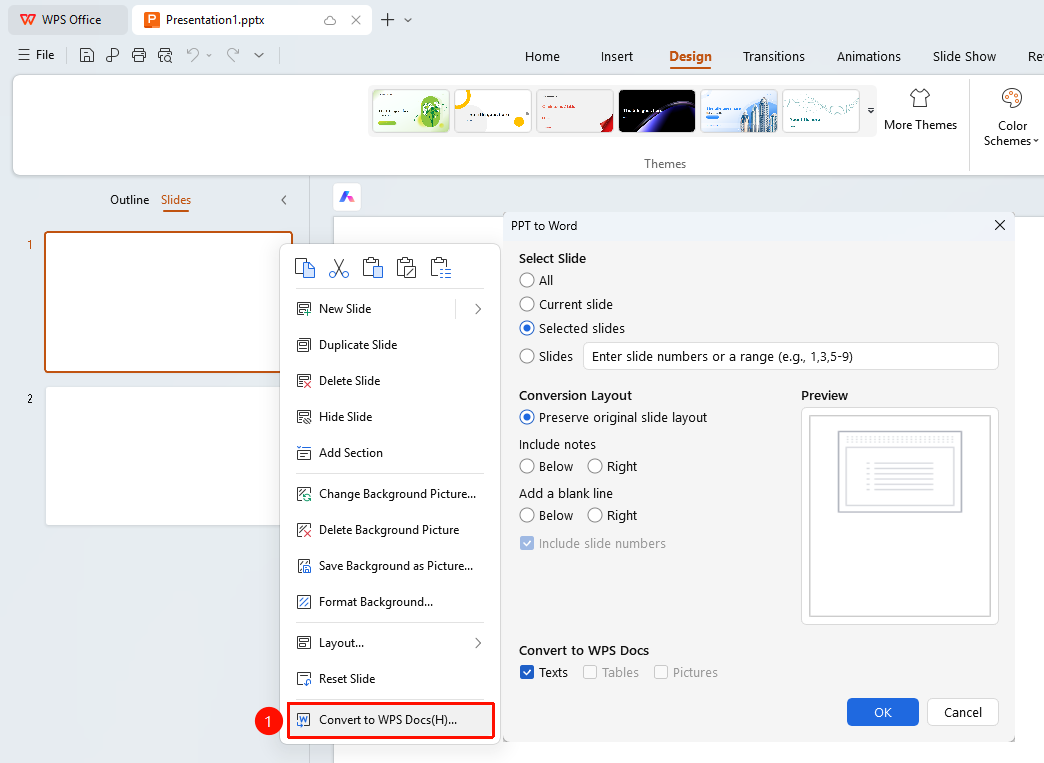Collapse the slide panel with the chevron
This screenshot has width=1044, height=763.
tap(284, 200)
